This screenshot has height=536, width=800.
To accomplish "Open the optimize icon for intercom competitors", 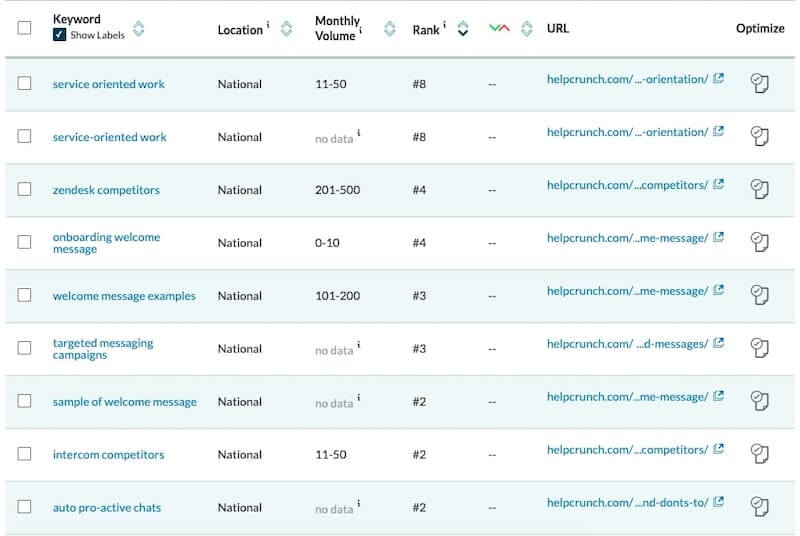I will point(759,454).
